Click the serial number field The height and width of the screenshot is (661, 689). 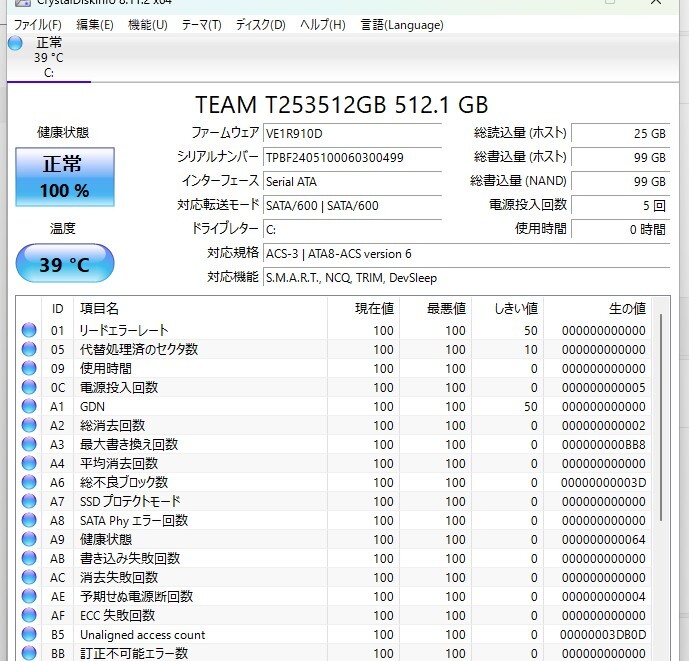point(351,157)
